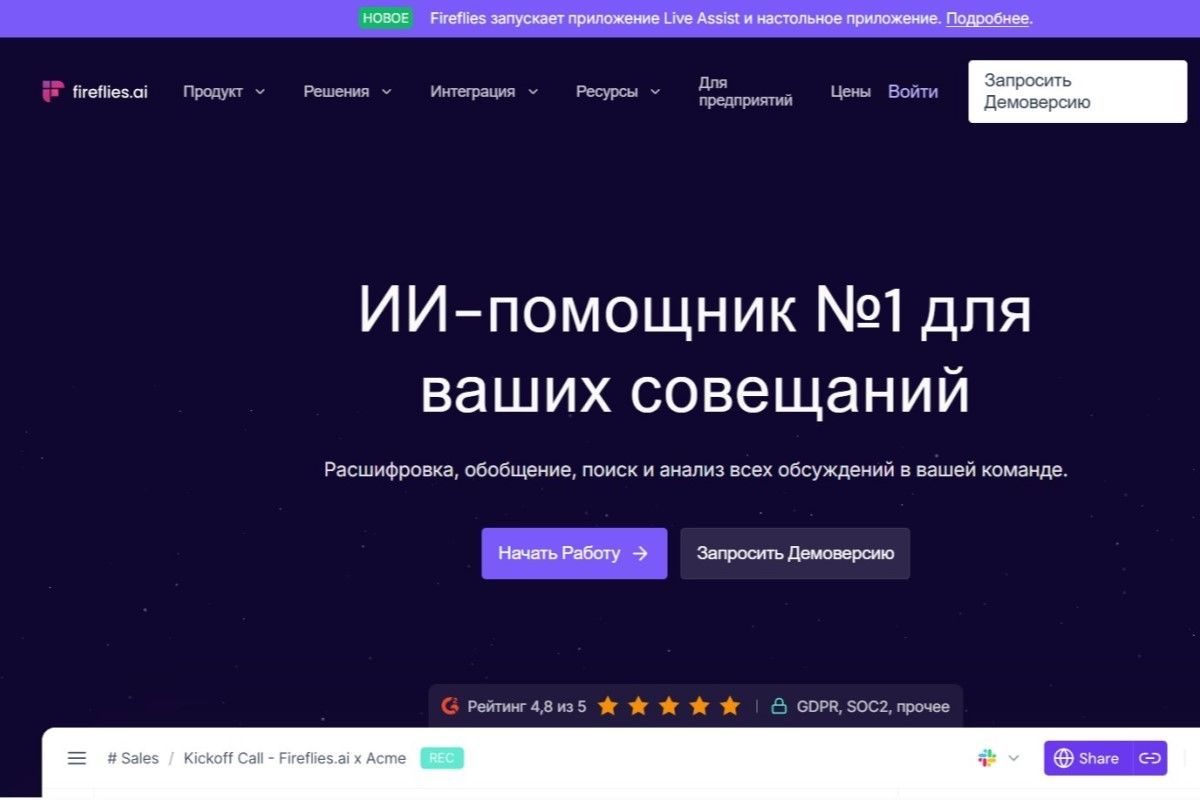This screenshot has width=1200, height=800.
Task: Click the REC recording indicator badge
Action: [441, 758]
